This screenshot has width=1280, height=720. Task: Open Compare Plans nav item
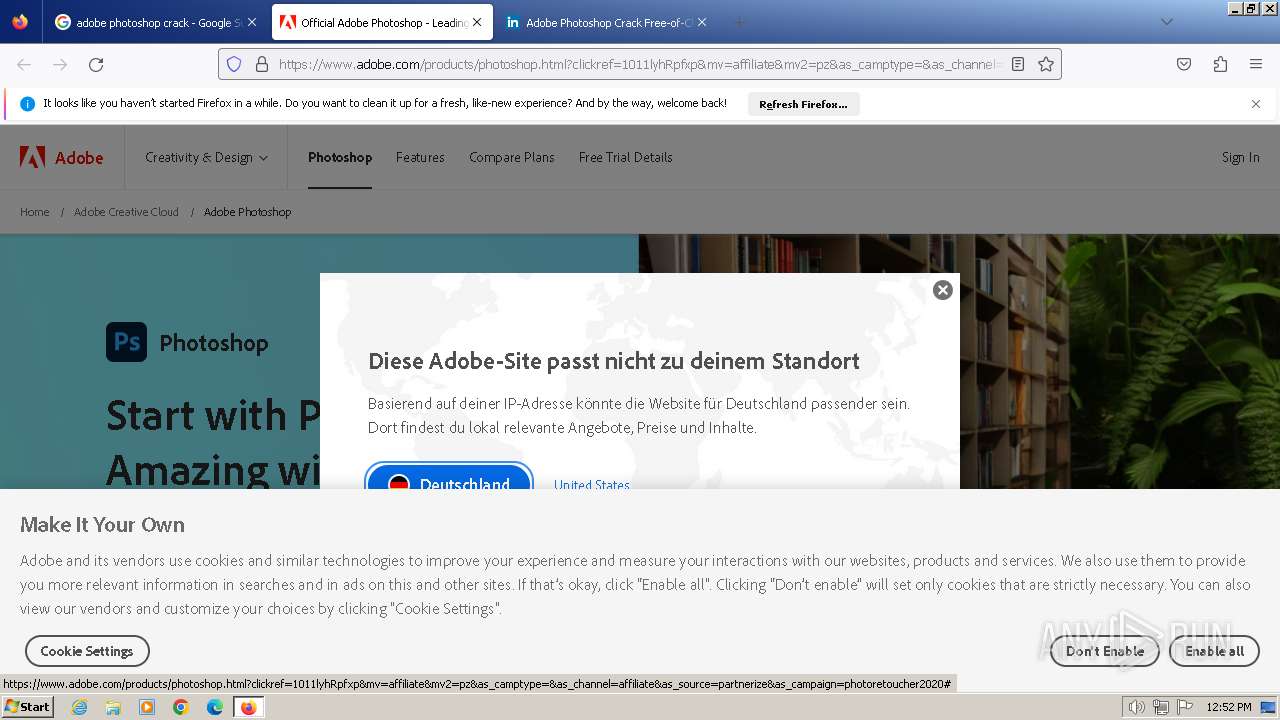pos(511,157)
